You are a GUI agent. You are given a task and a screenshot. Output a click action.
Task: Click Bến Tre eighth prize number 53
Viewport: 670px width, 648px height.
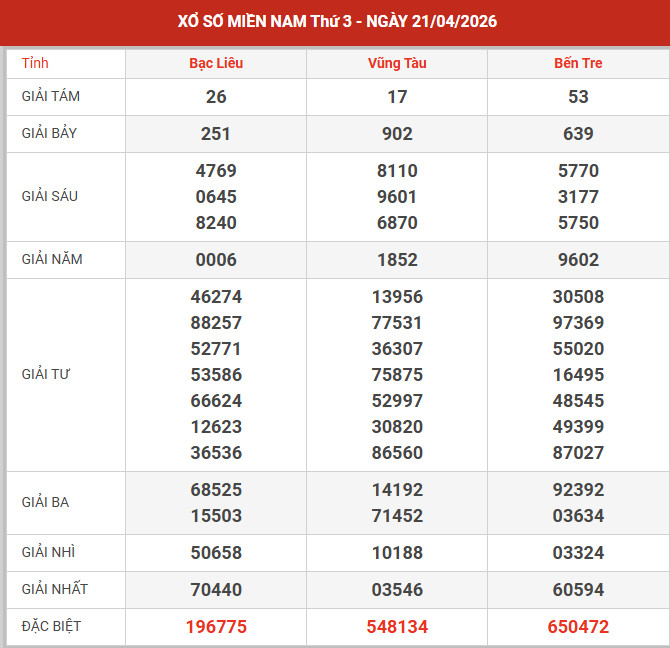click(578, 97)
